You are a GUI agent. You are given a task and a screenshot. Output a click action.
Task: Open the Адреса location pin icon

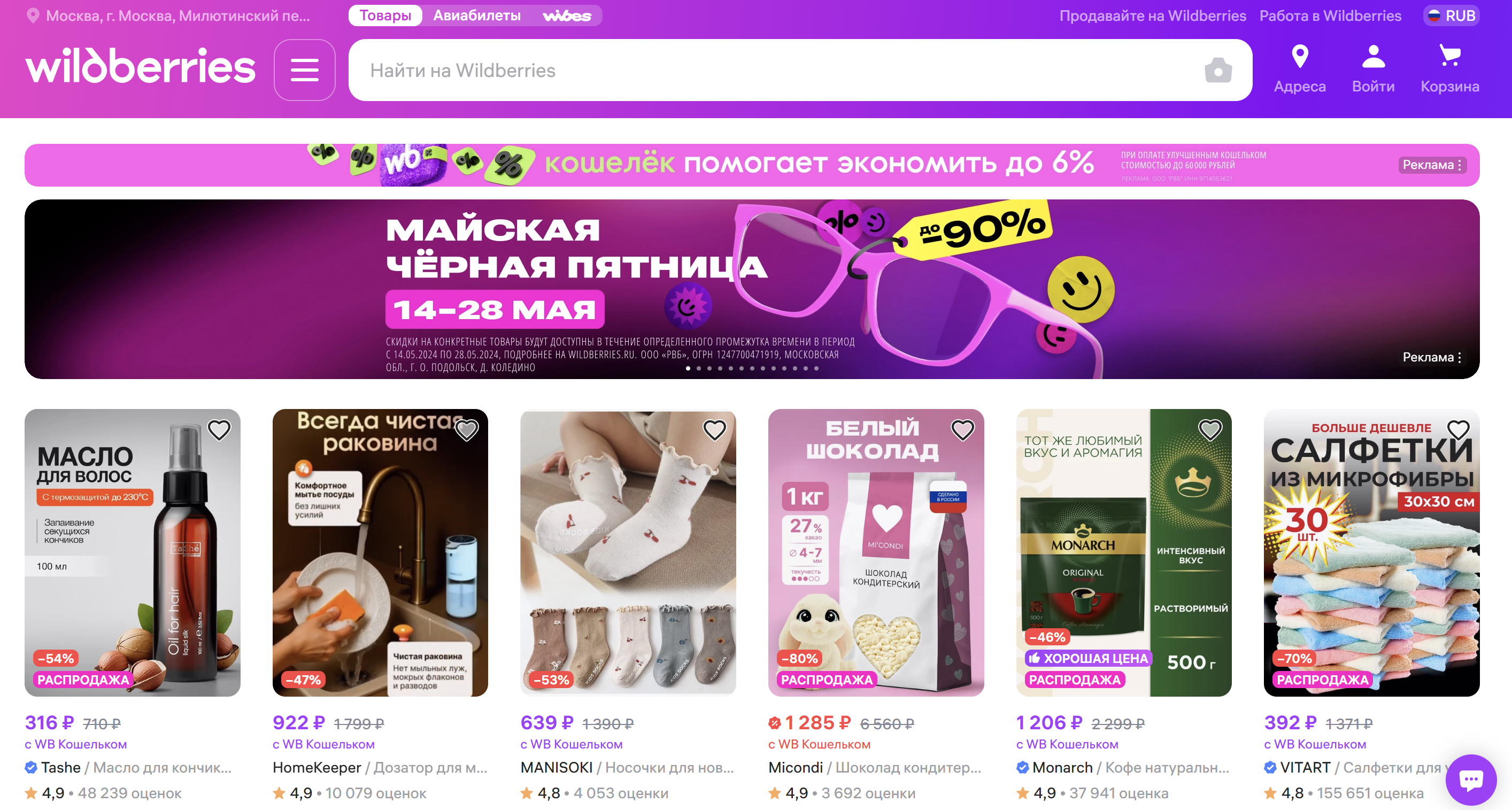coord(1300,57)
